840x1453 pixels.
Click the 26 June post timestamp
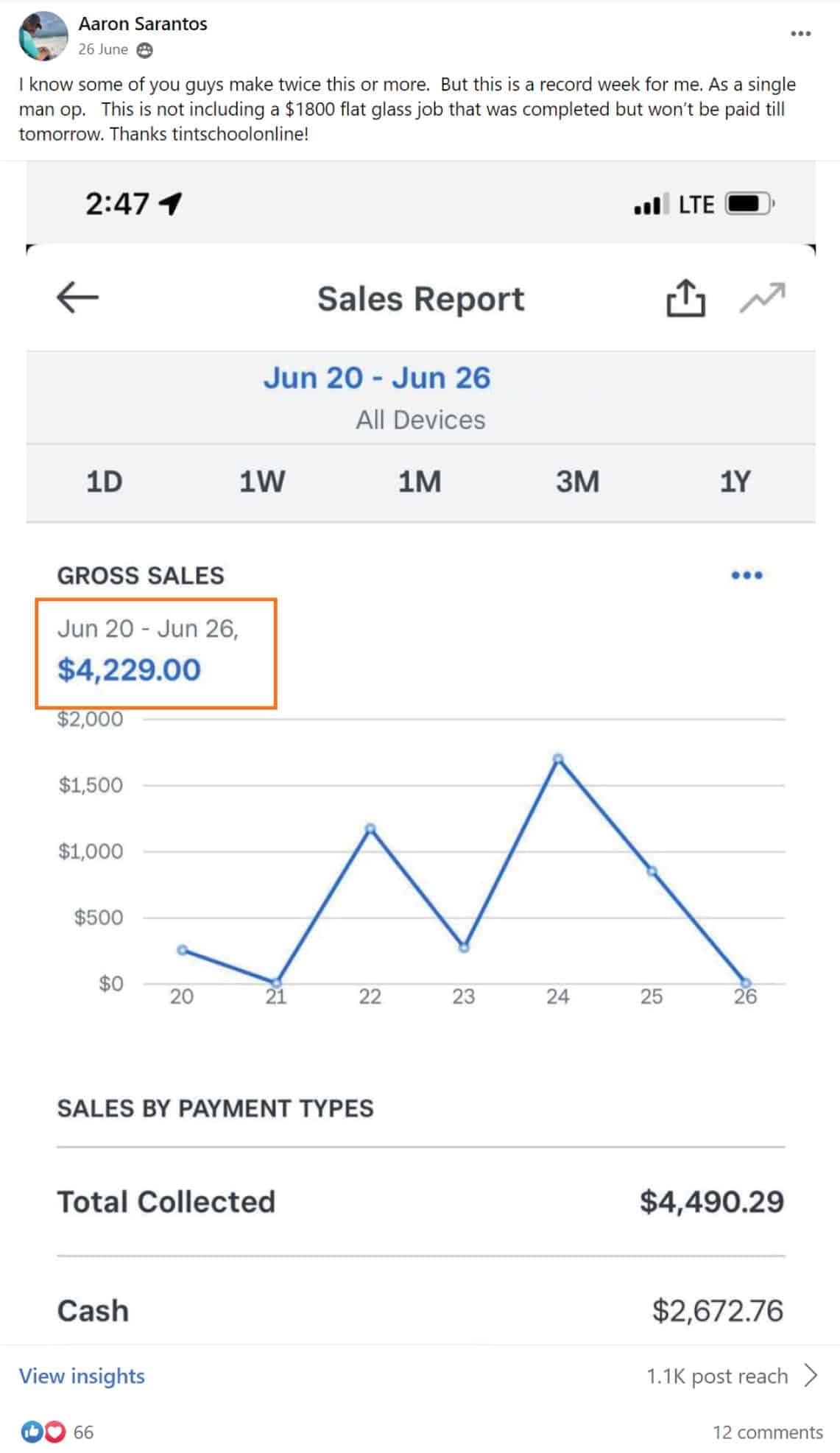coord(103,50)
